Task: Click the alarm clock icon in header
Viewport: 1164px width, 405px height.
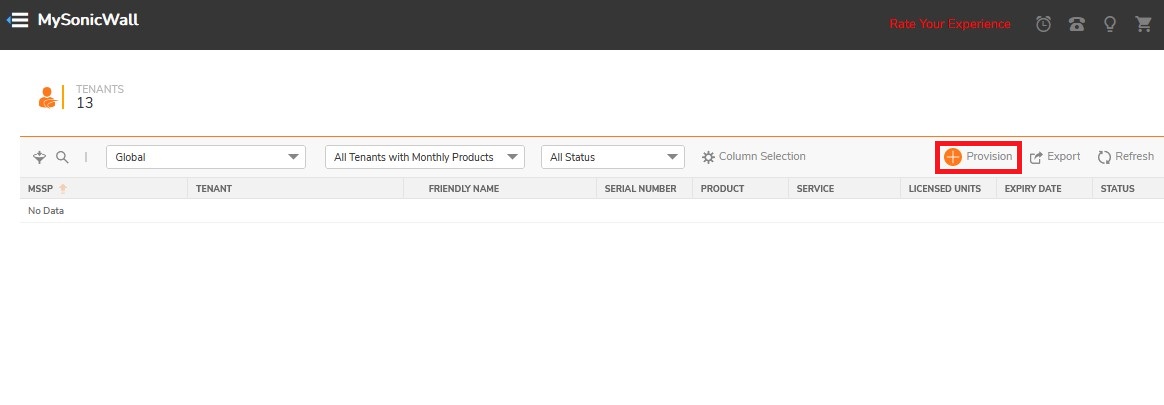Action: [1043, 24]
